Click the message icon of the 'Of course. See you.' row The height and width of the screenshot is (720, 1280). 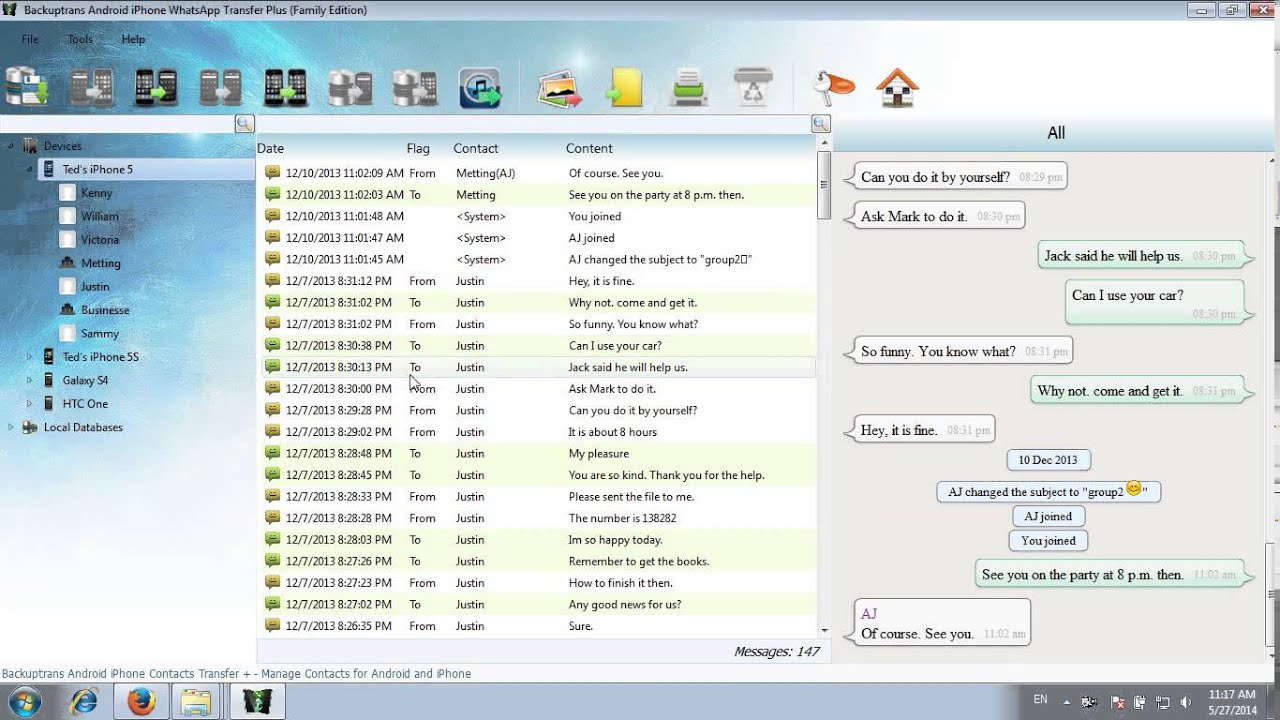coord(272,173)
